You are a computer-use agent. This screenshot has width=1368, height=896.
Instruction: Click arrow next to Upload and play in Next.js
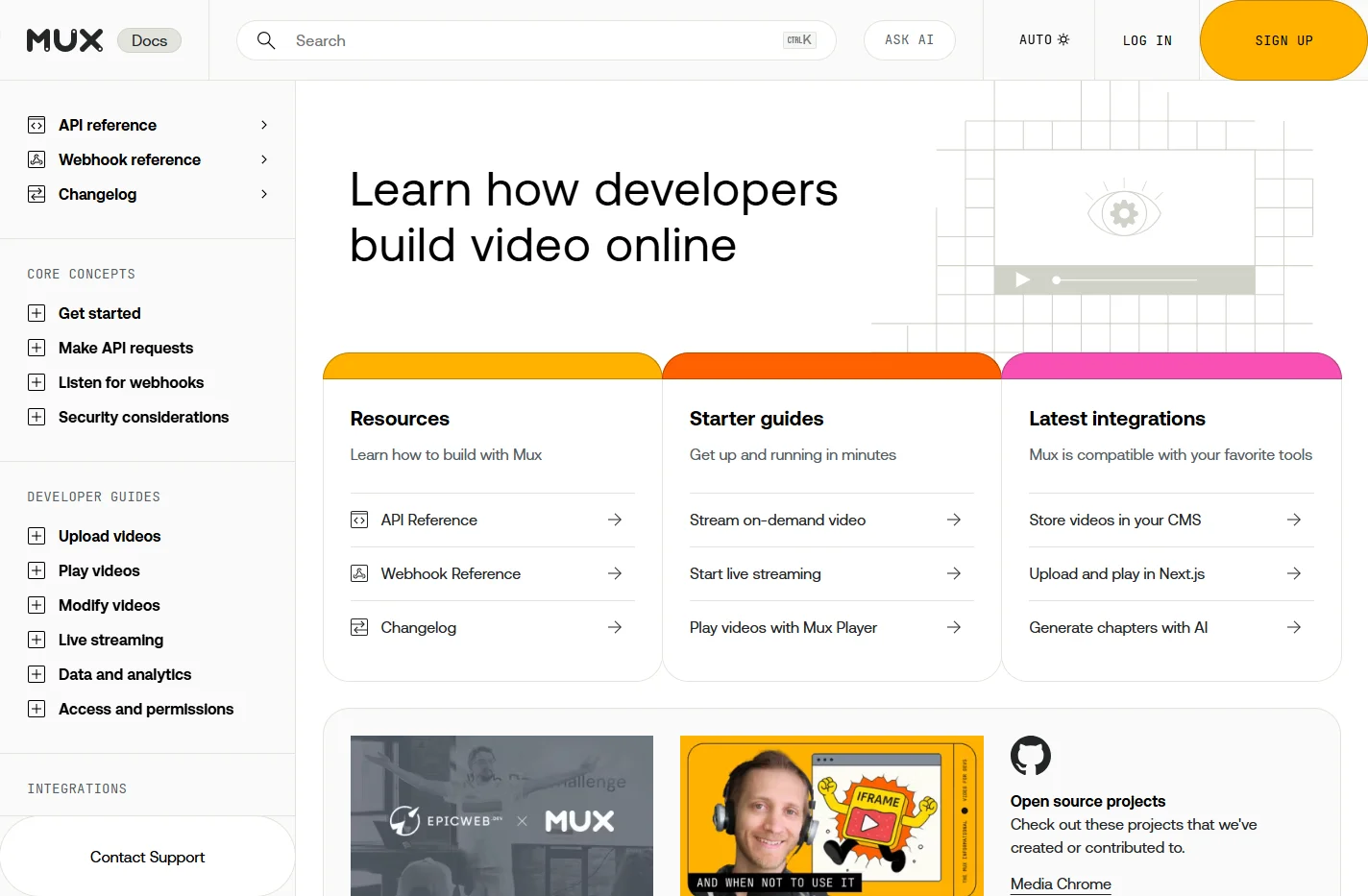click(1294, 573)
